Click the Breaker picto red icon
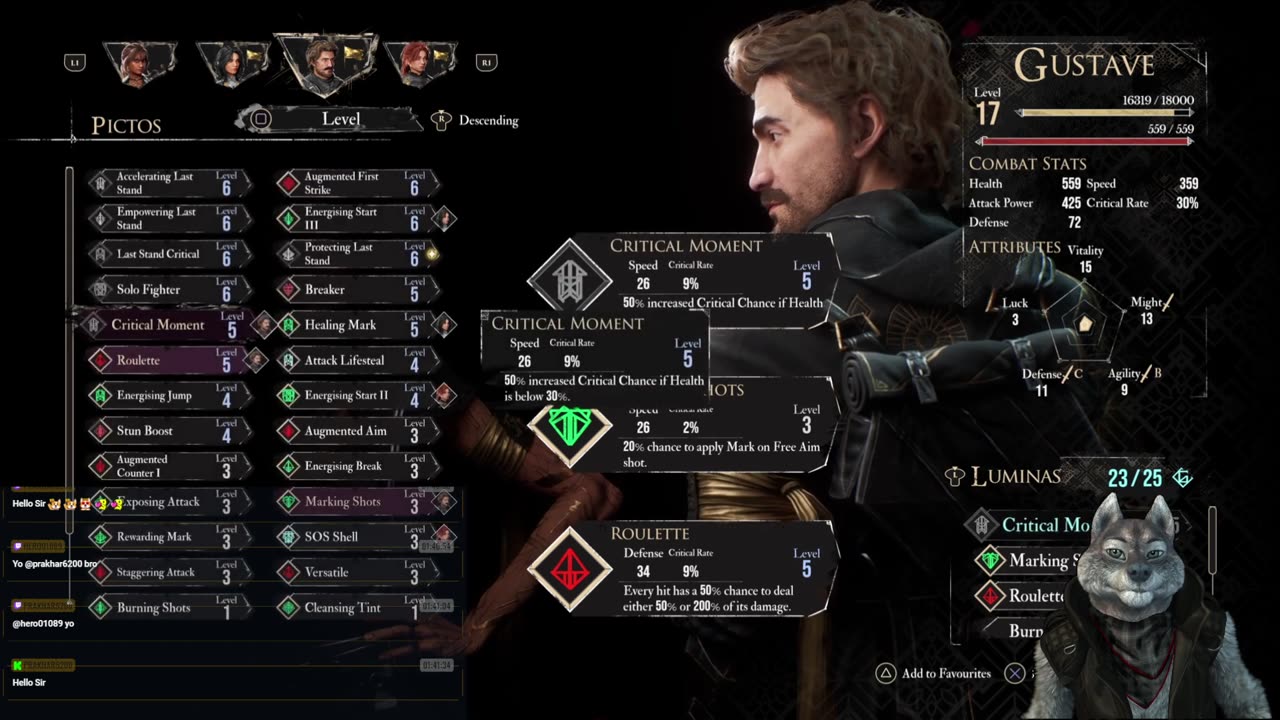The width and height of the screenshot is (1280, 720). coord(288,290)
